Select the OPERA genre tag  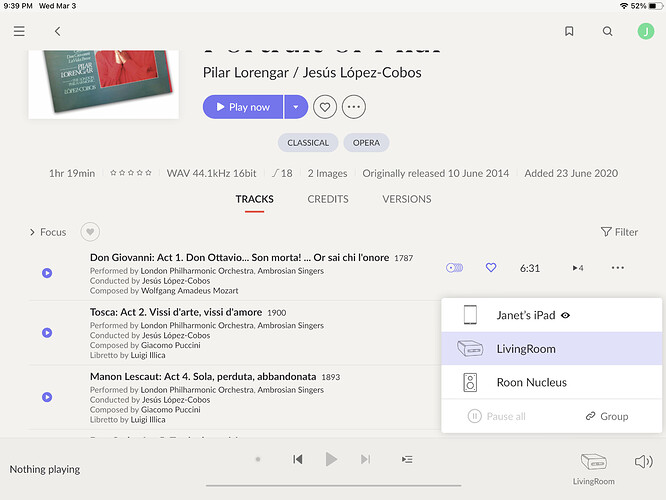366,143
